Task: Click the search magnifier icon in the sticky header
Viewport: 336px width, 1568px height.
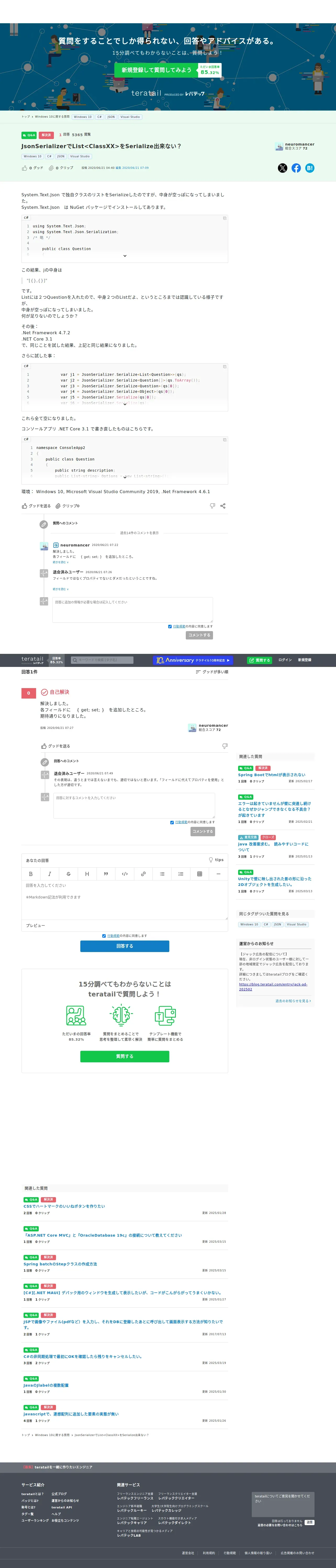Action: pyautogui.click(x=75, y=660)
